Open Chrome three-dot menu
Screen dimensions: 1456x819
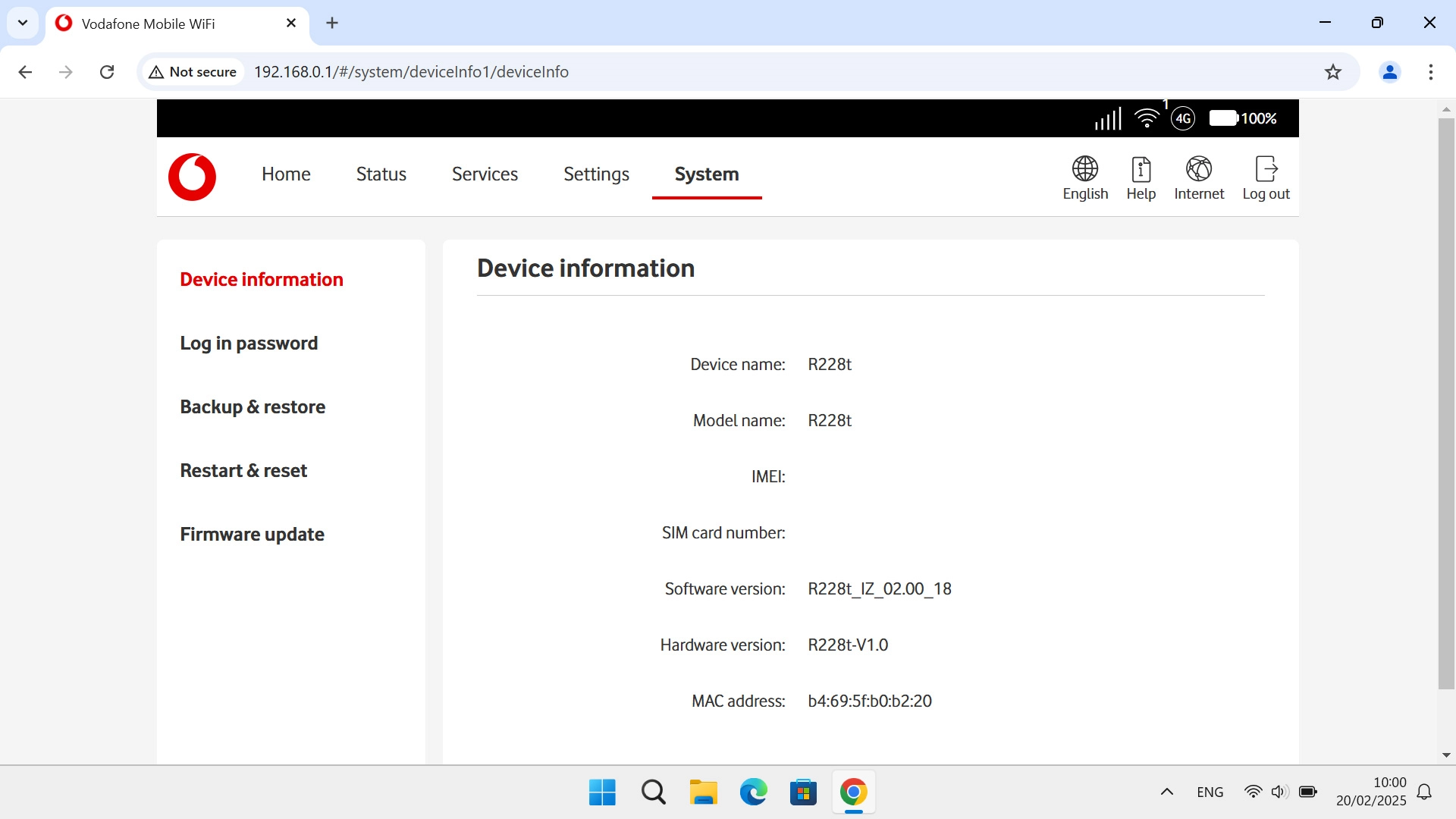tap(1430, 72)
